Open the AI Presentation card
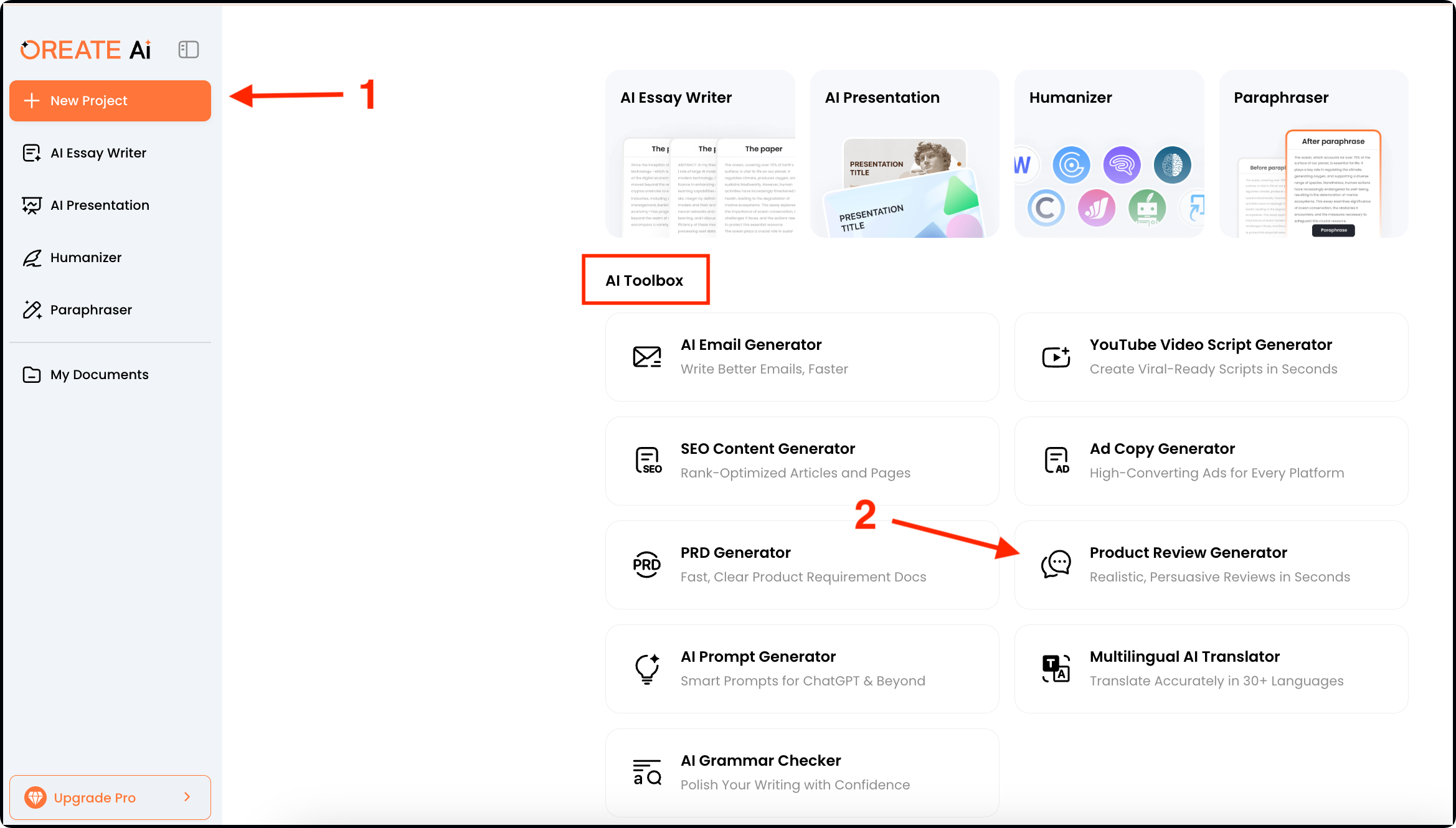 (904, 154)
